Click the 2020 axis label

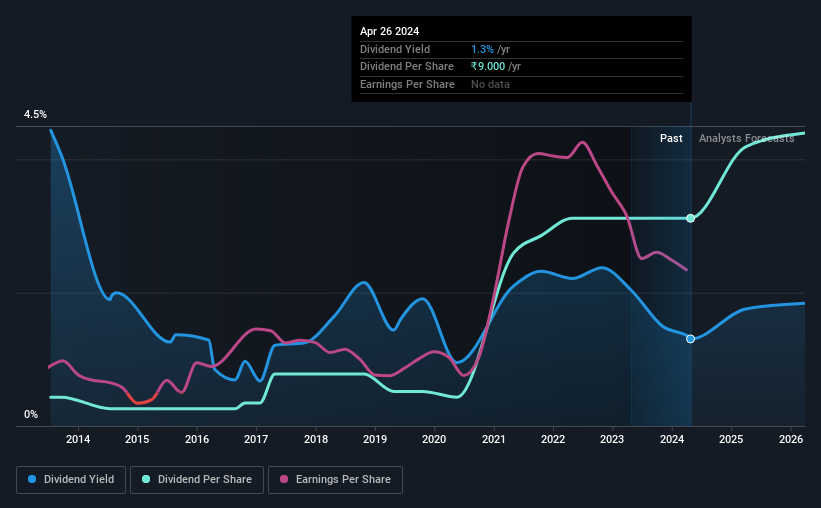[434, 439]
